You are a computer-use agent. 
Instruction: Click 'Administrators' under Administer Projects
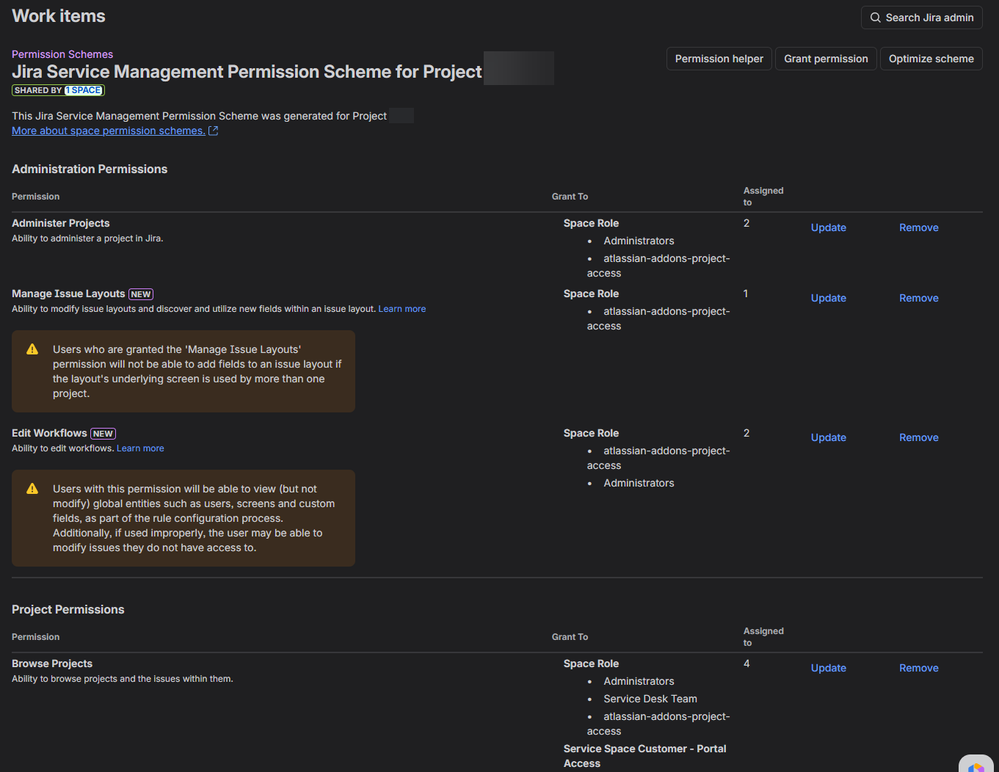coord(638,241)
